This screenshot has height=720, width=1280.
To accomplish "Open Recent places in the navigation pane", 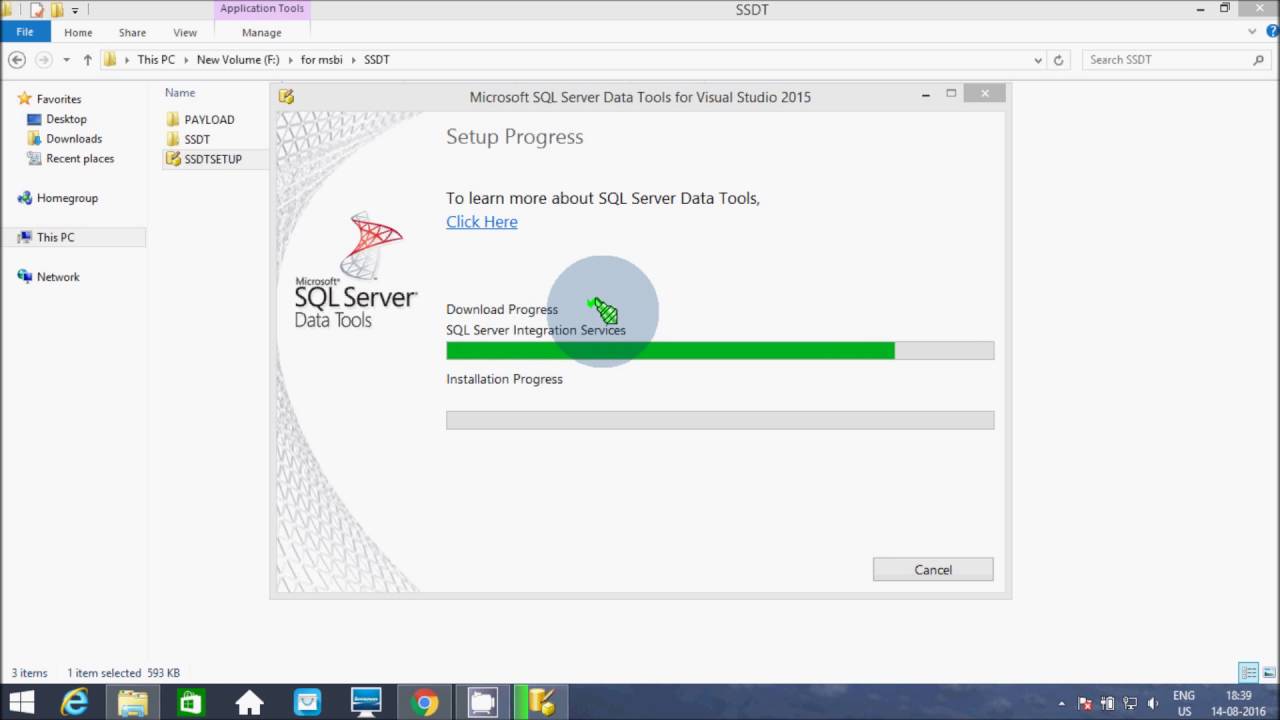I will [80, 159].
